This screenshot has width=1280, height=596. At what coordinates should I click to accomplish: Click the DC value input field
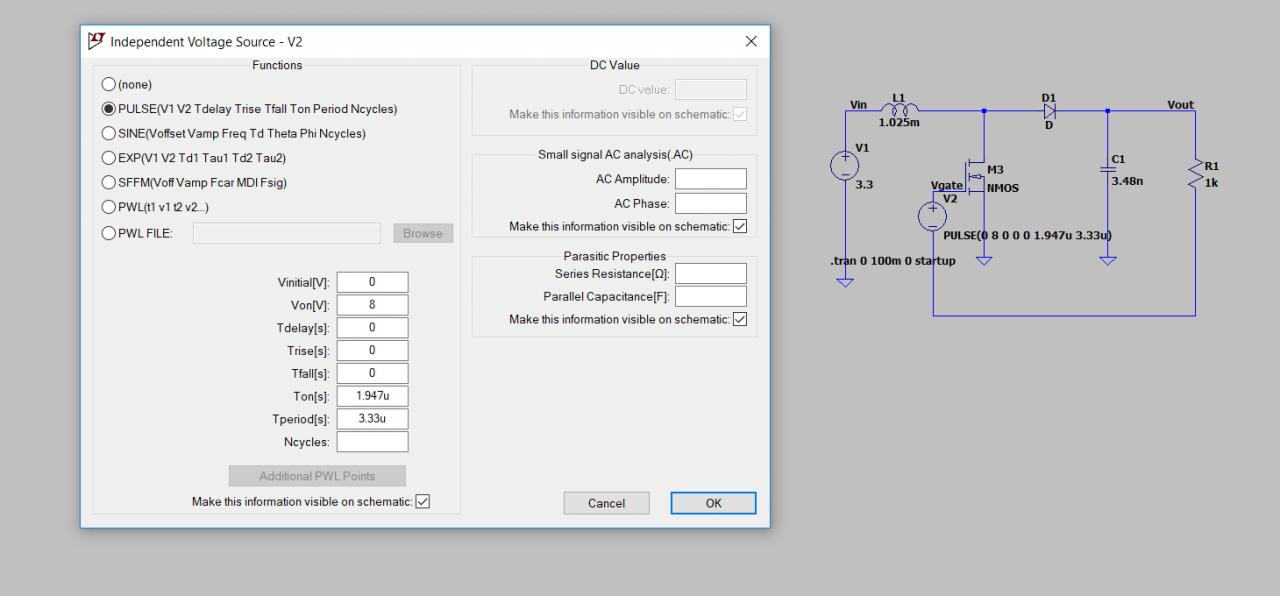pyautogui.click(x=711, y=90)
